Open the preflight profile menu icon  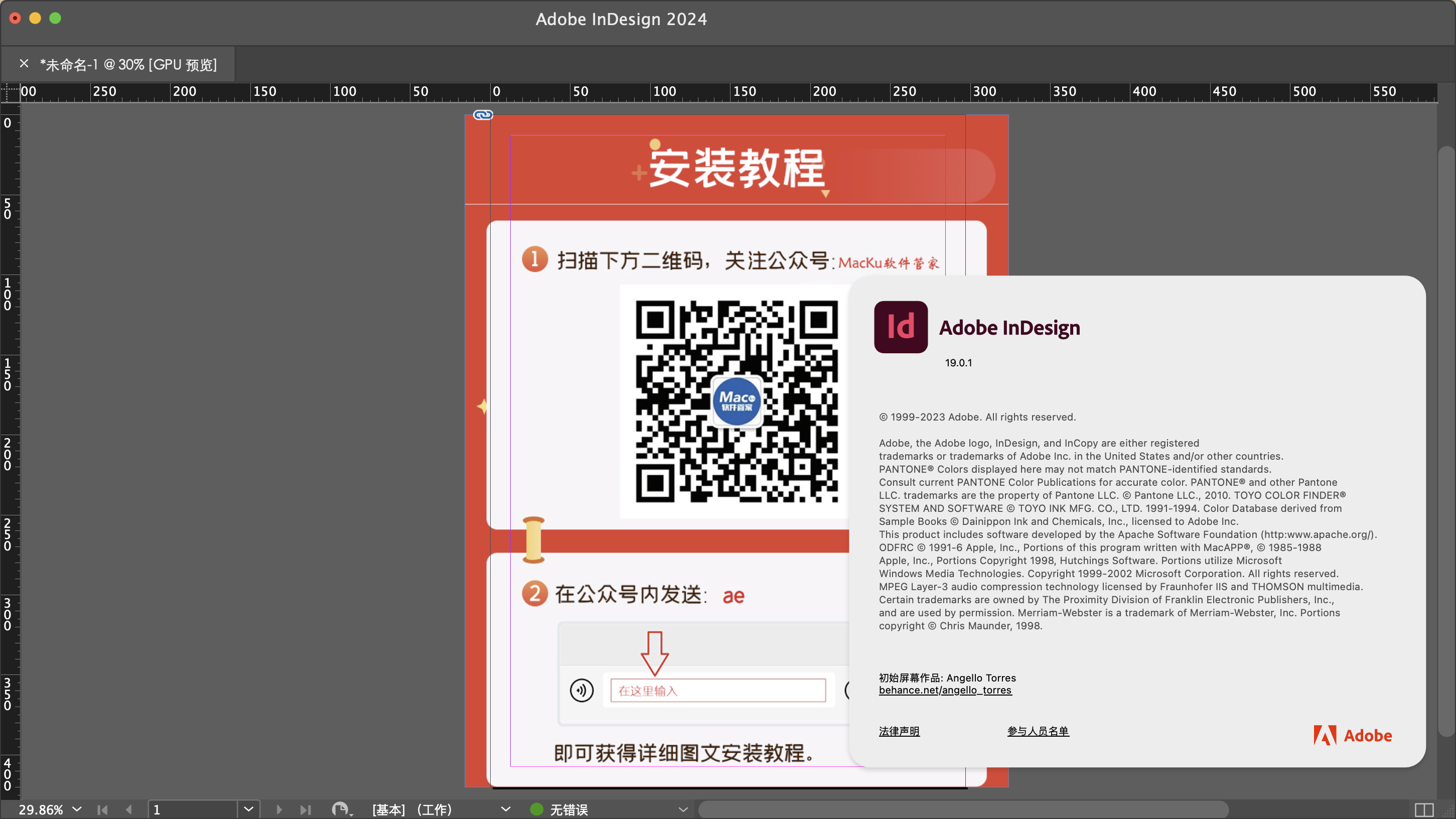(x=341, y=809)
